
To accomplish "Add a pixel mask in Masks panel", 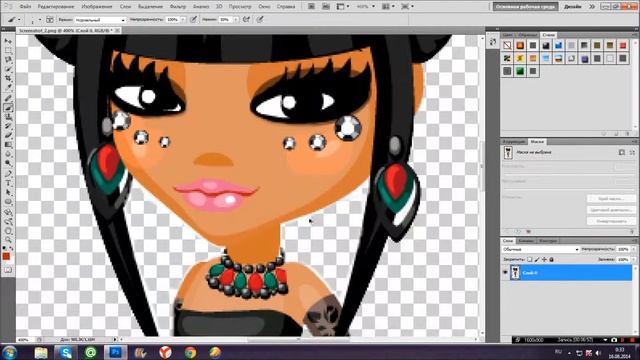I will click(x=622, y=152).
